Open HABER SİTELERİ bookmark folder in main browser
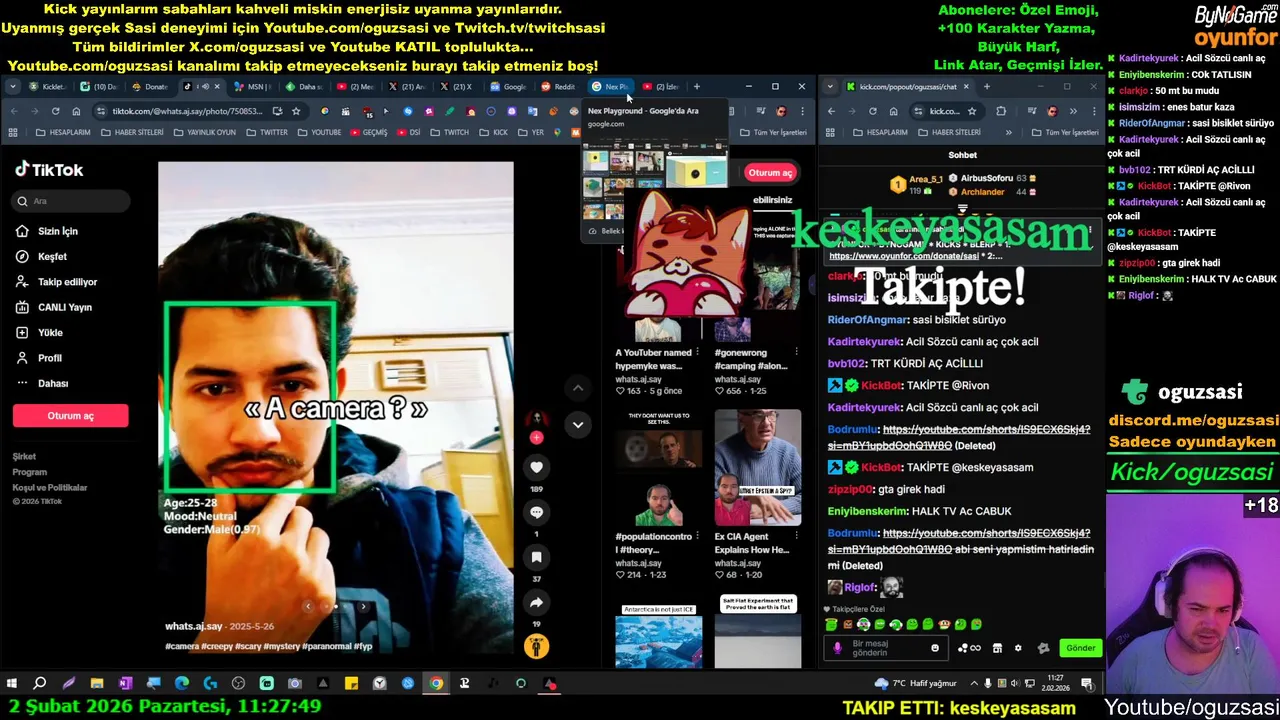This screenshot has height=720, width=1280. [132, 132]
